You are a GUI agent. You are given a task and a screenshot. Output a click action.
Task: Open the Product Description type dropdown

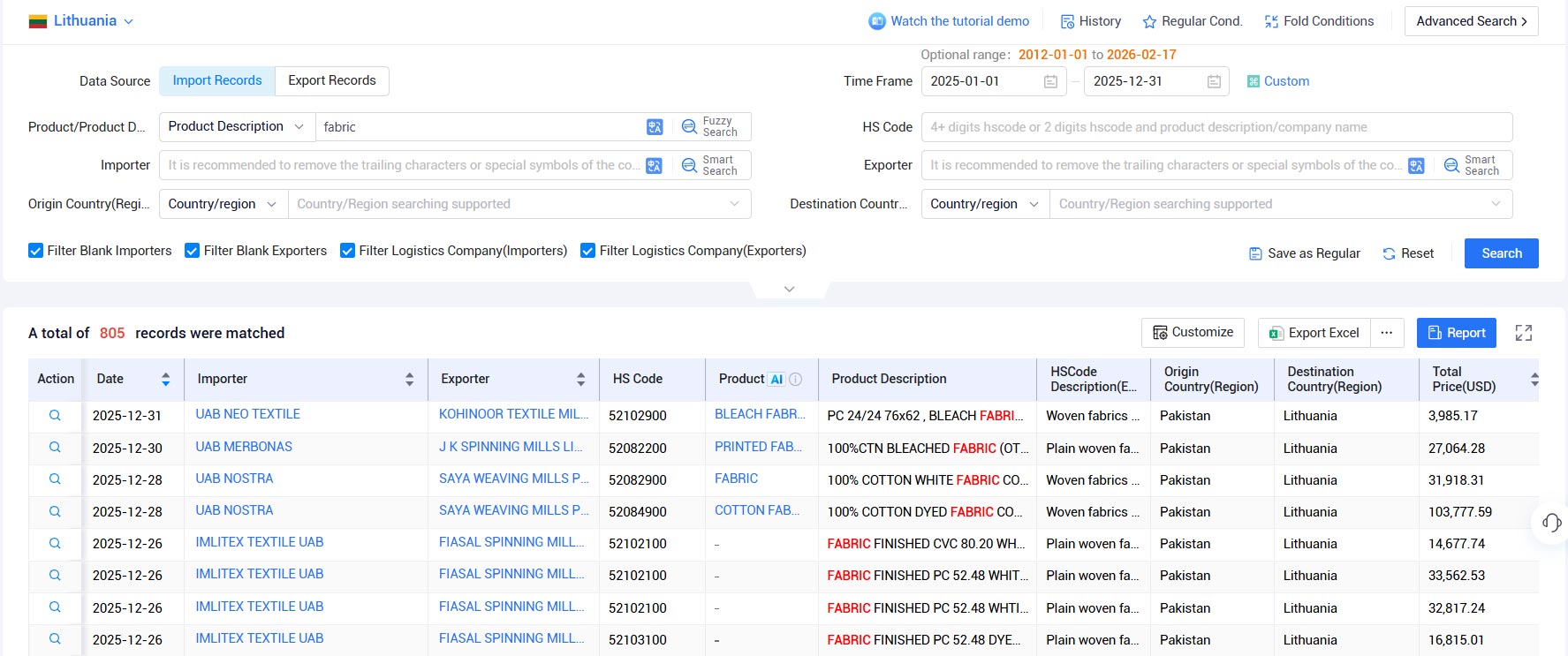237,126
